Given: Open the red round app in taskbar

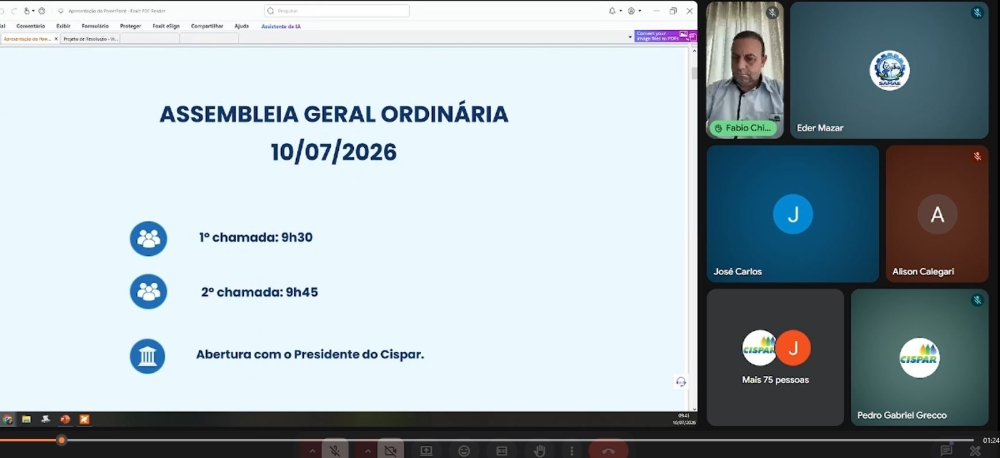Looking at the screenshot, I should [x=65, y=419].
